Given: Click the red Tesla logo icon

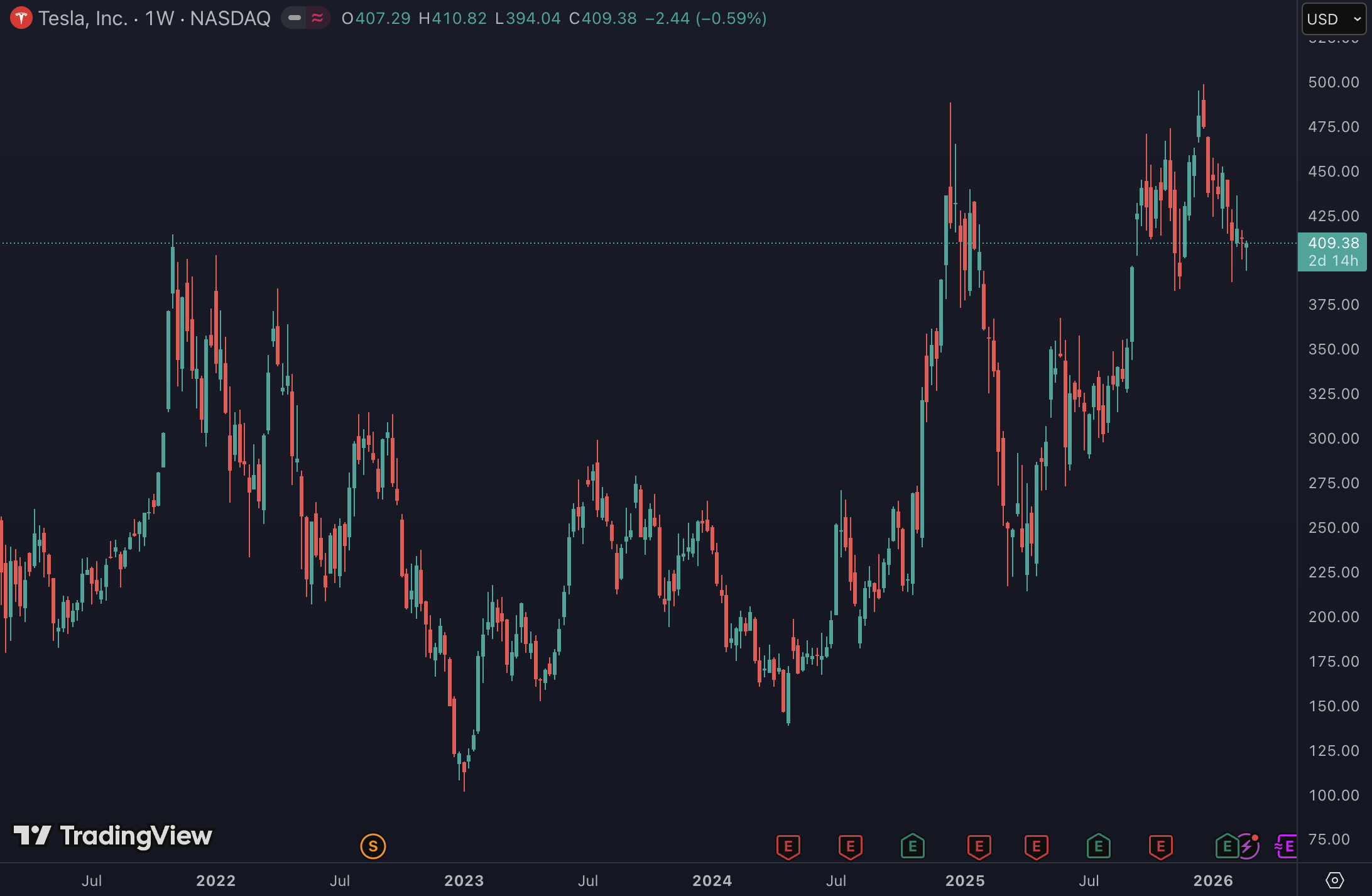Looking at the screenshot, I should click(21, 18).
